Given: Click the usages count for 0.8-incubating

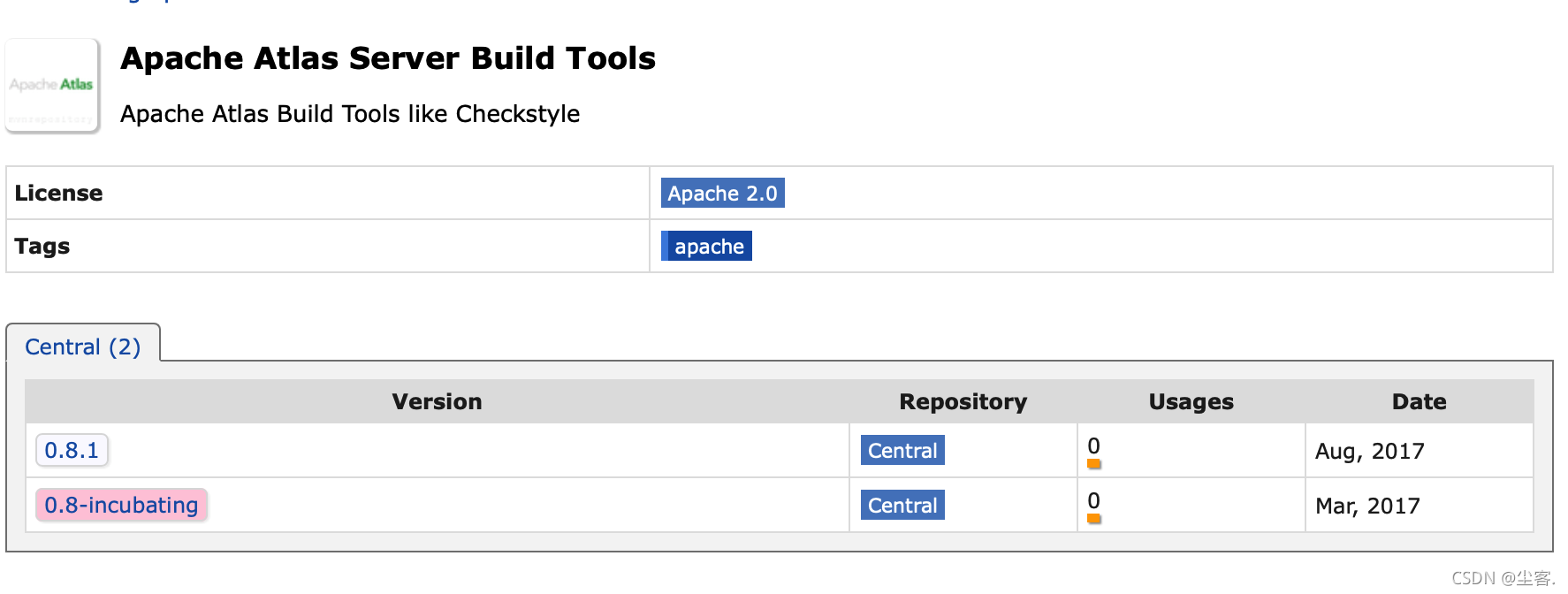Looking at the screenshot, I should point(1093,500).
